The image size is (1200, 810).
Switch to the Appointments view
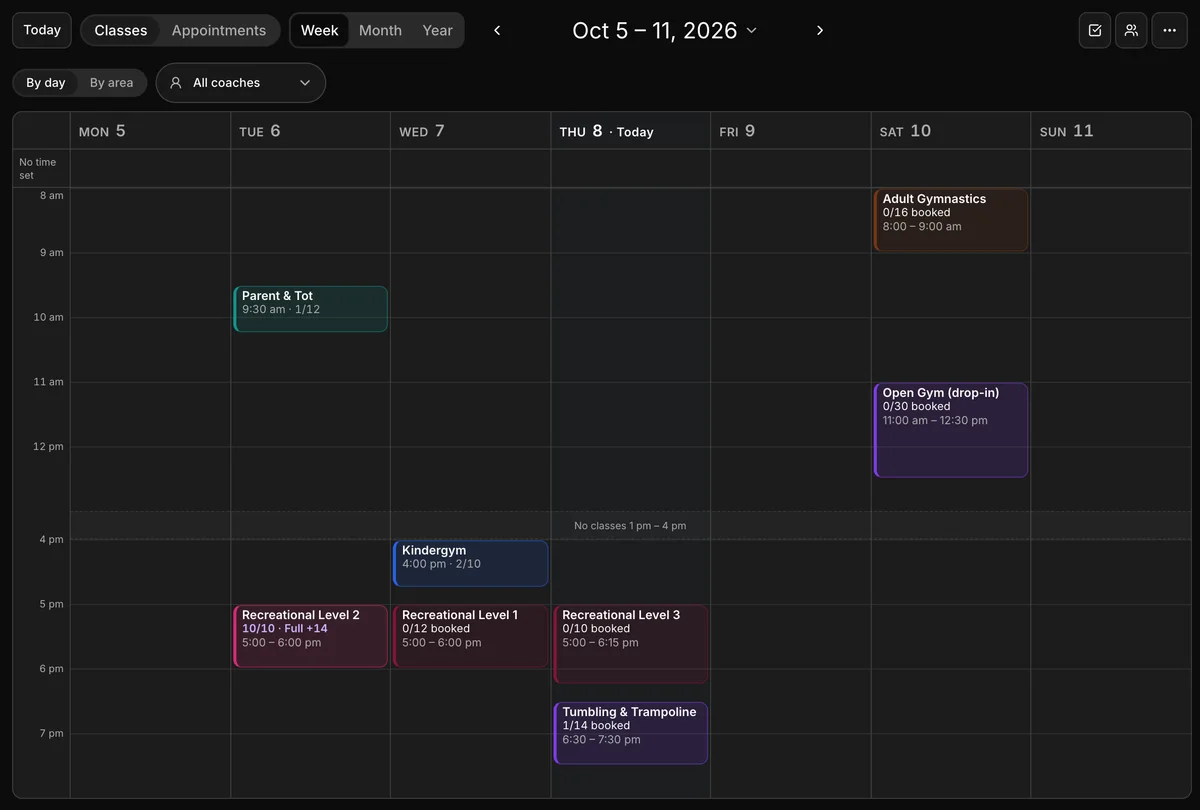(x=219, y=30)
